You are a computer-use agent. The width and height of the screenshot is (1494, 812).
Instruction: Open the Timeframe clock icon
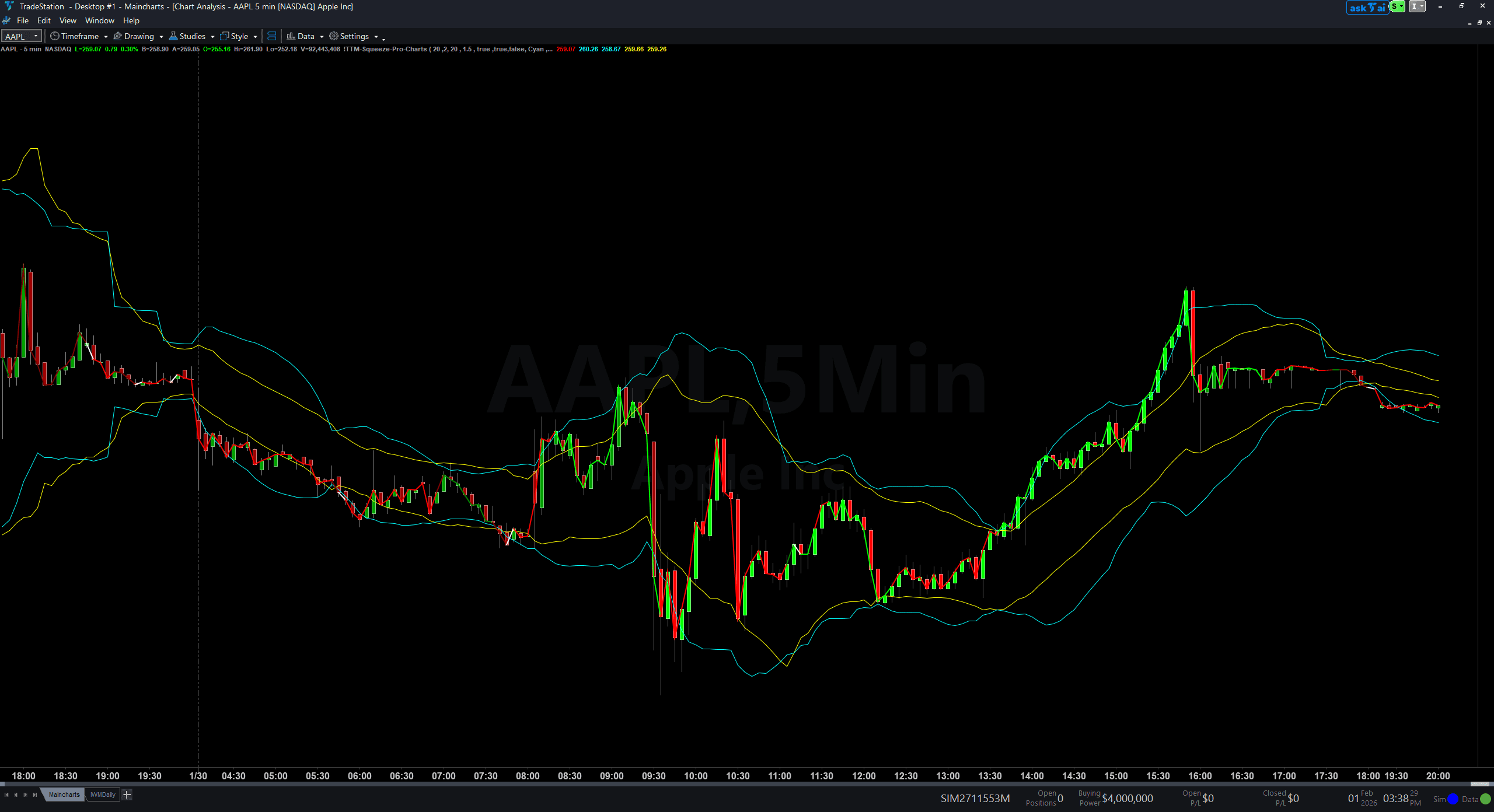pos(54,36)
